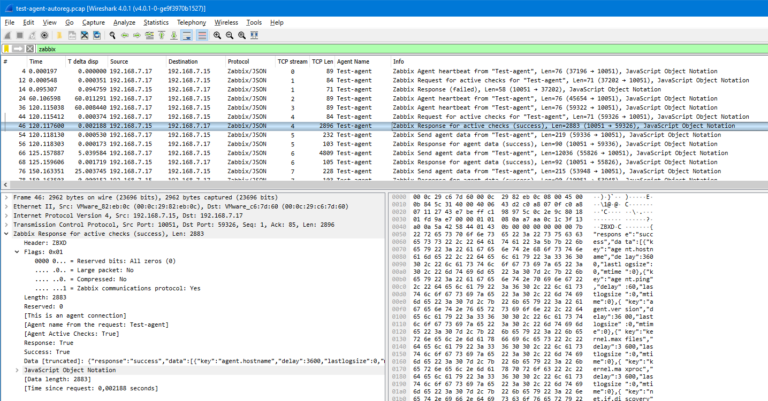Select packet 4 heartbeat row
The image size is (768, 401).
pyautogui.click(x=384, y=71)
